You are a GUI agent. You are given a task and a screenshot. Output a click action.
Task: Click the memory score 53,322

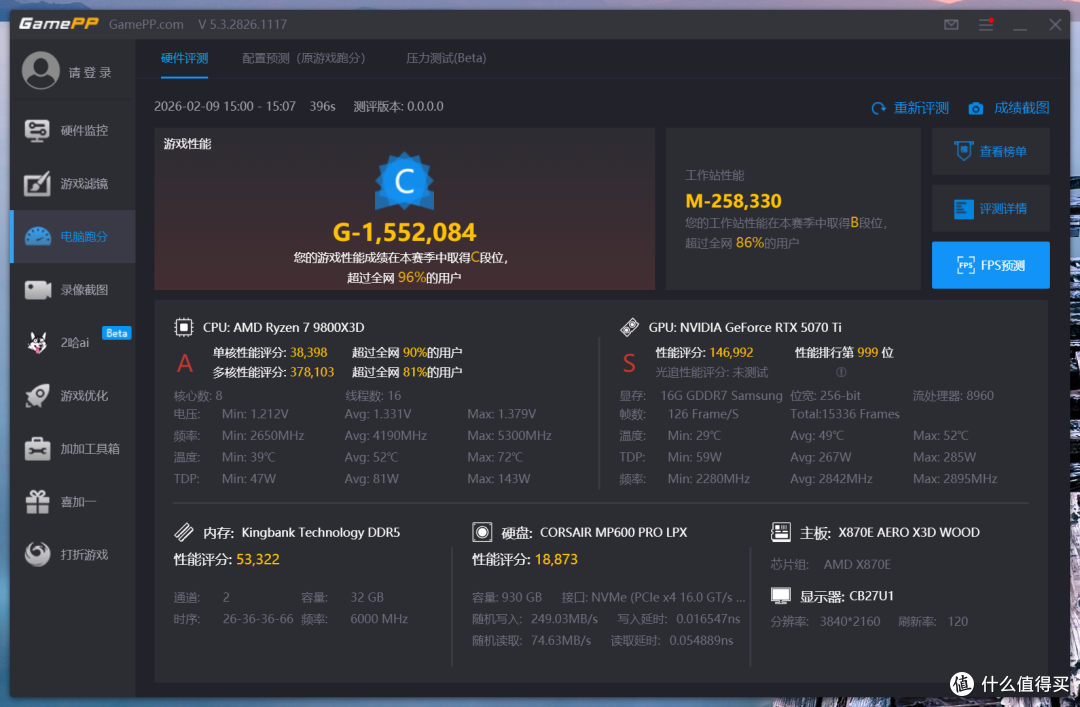258,560
